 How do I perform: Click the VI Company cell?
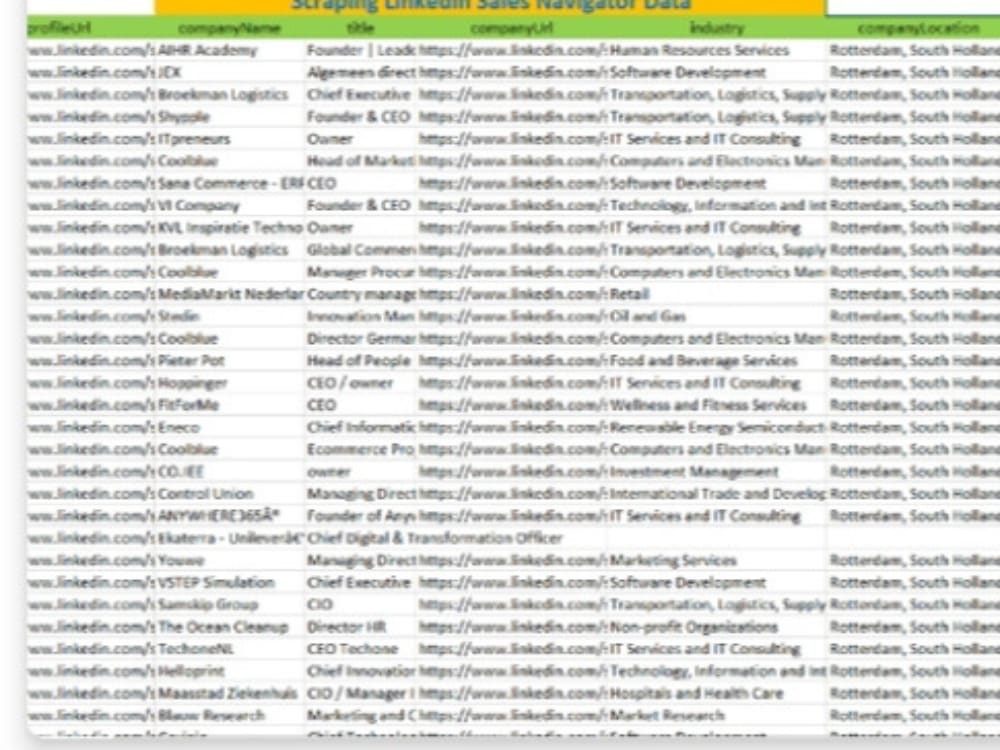[x=230, y=205]
